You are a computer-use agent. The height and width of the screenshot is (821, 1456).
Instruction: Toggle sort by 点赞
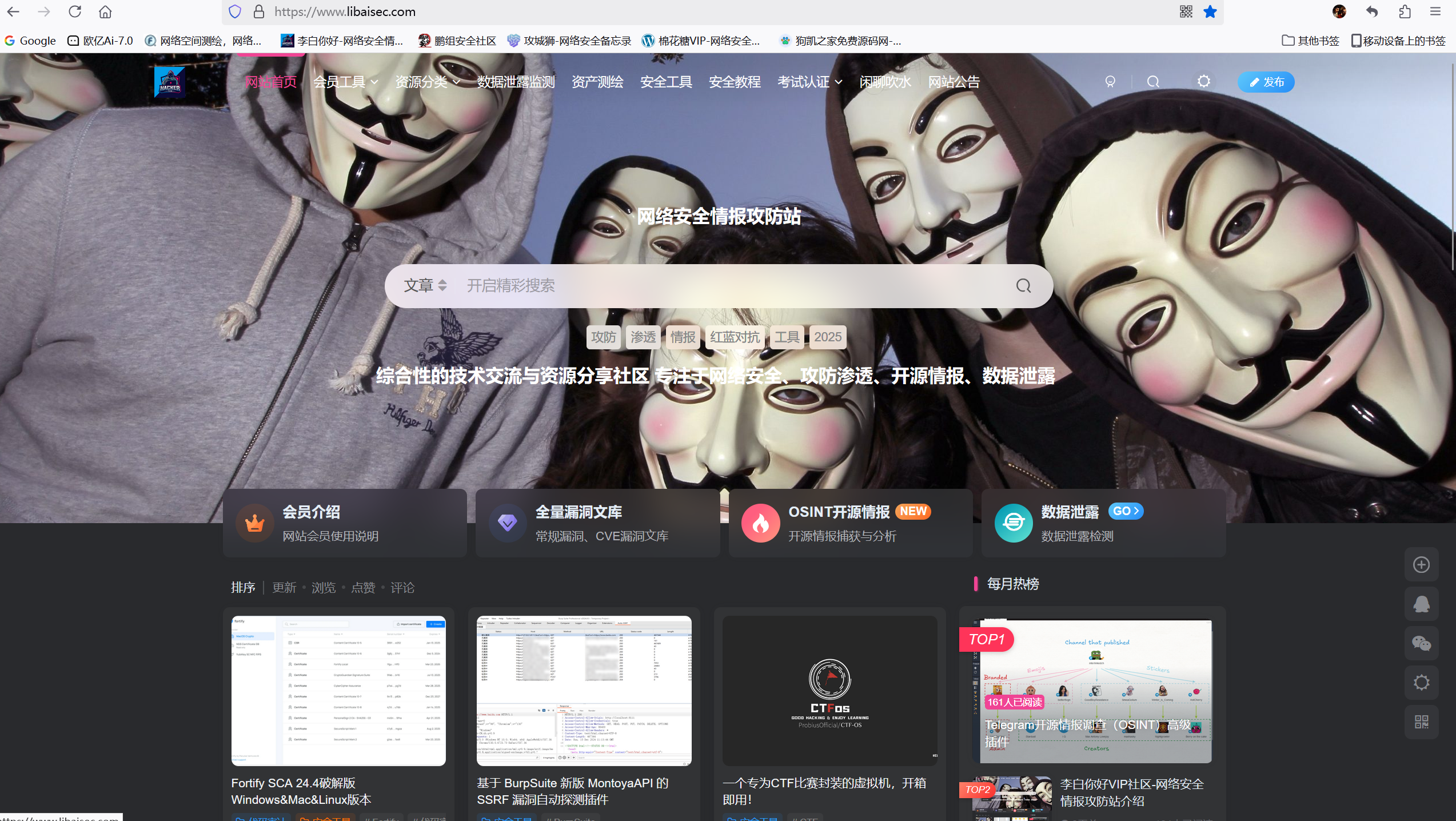click(x=363, y=588)
